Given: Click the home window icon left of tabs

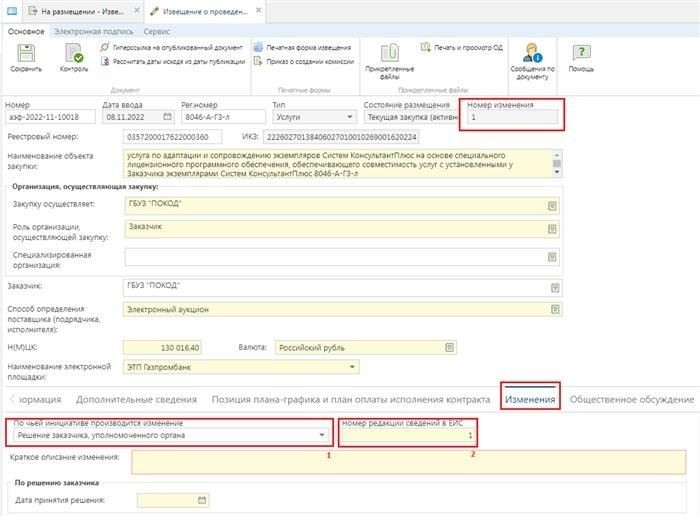Looking at the screenshot, I should coord(12,11).
